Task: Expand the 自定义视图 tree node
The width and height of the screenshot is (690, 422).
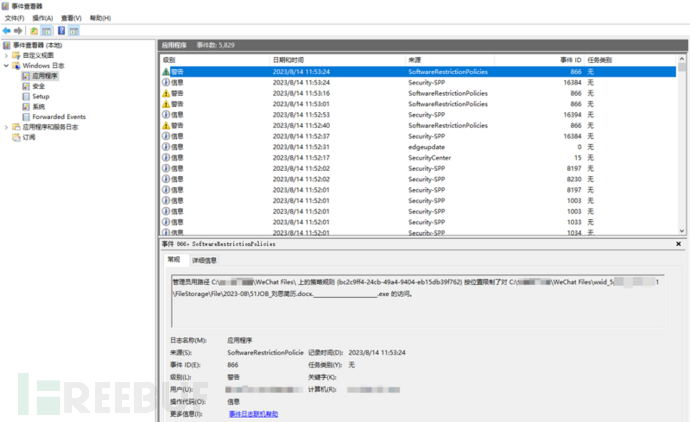Action: (x=6, y=55)
